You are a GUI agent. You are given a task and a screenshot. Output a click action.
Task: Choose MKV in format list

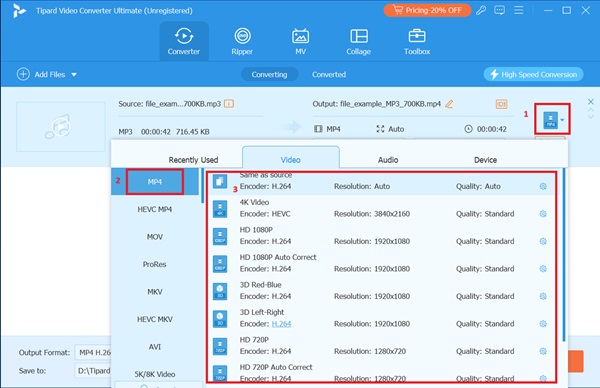(x=155, y=292)
